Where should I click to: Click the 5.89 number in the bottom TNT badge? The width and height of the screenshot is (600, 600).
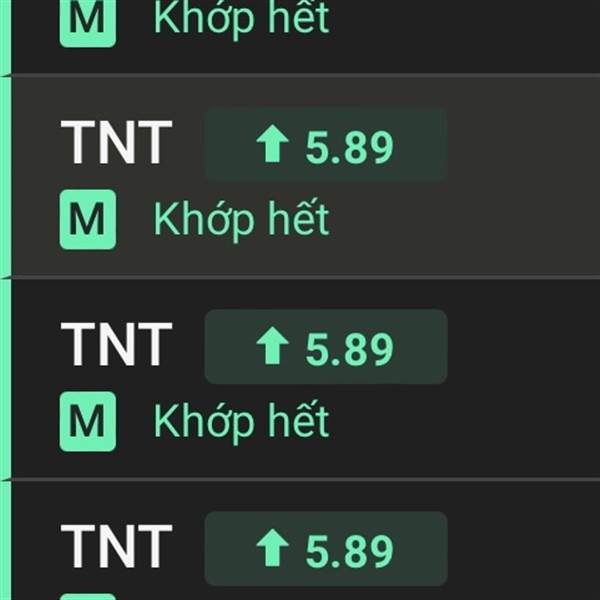tap(349, 551)
